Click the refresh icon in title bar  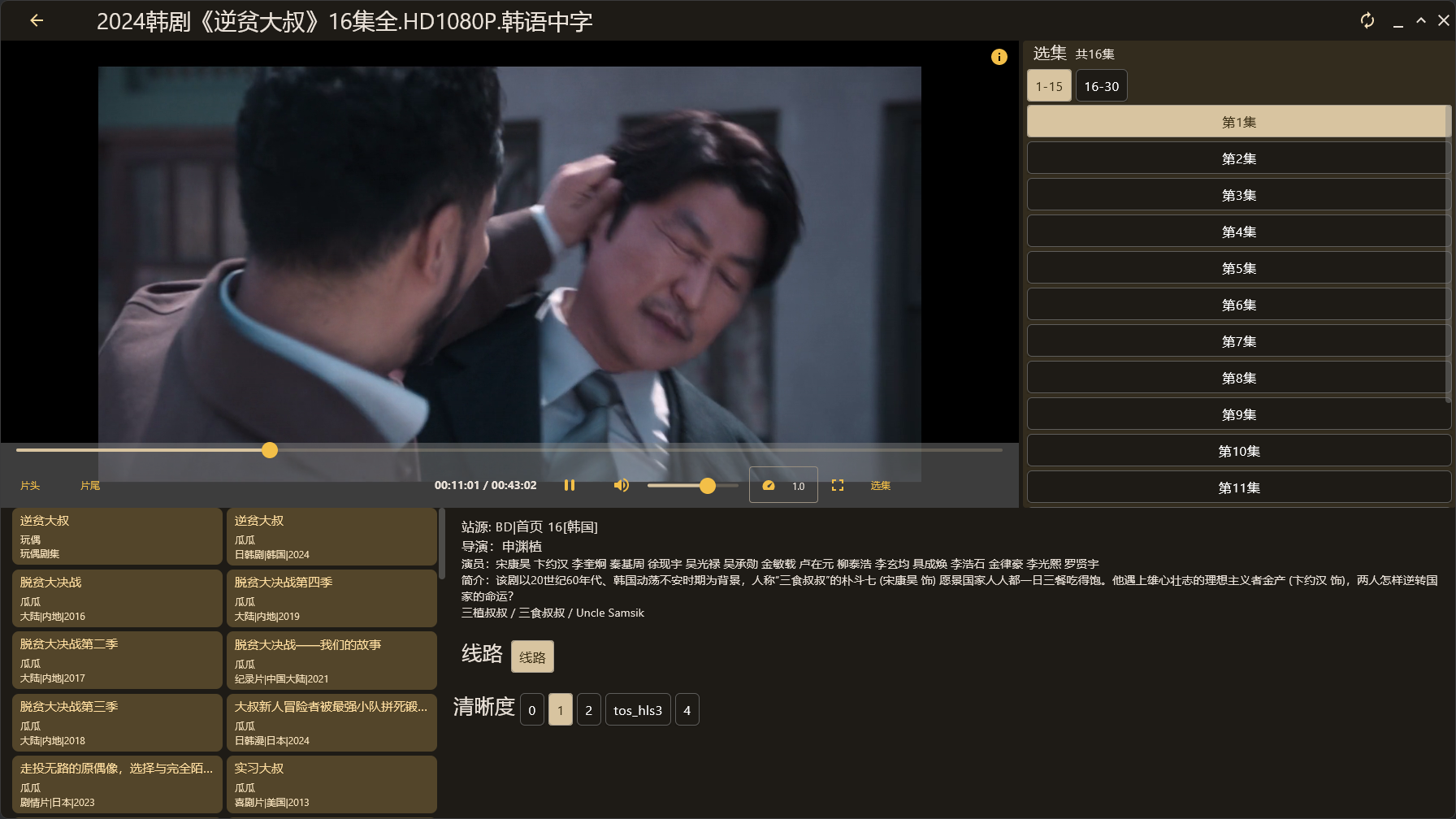click(1367, 20)
